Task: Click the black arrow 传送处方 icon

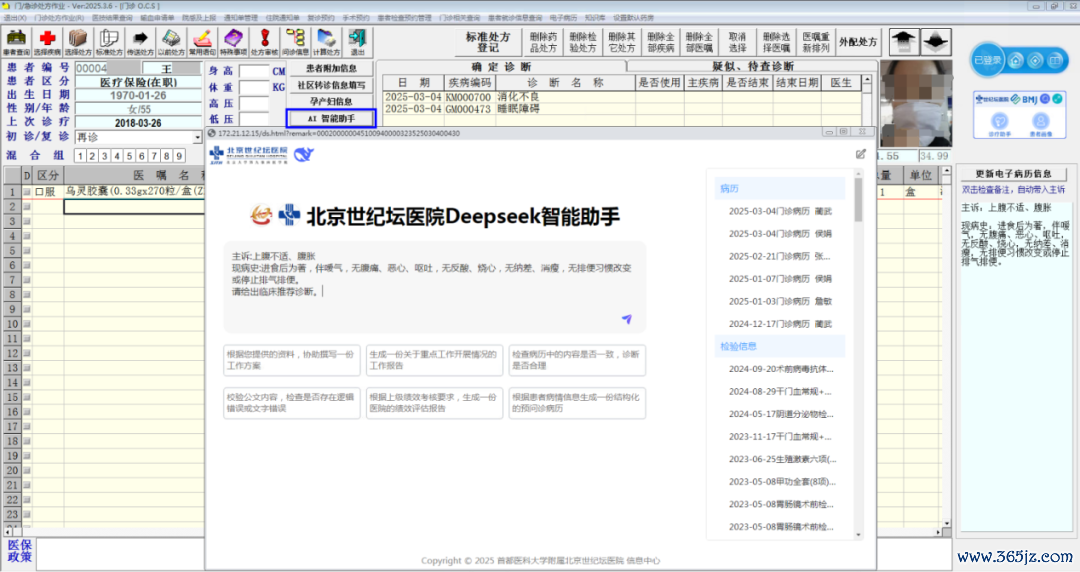Action: click(140, 42)
